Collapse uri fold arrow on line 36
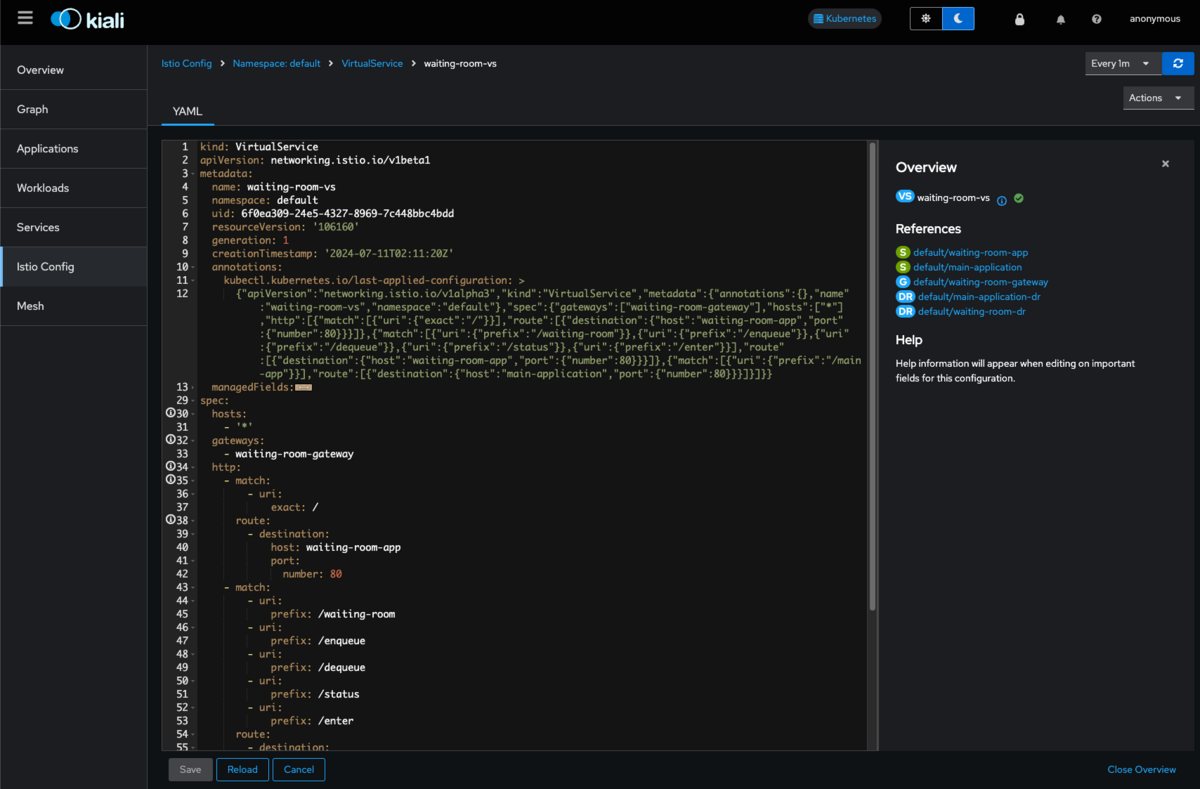 [193, 494]
